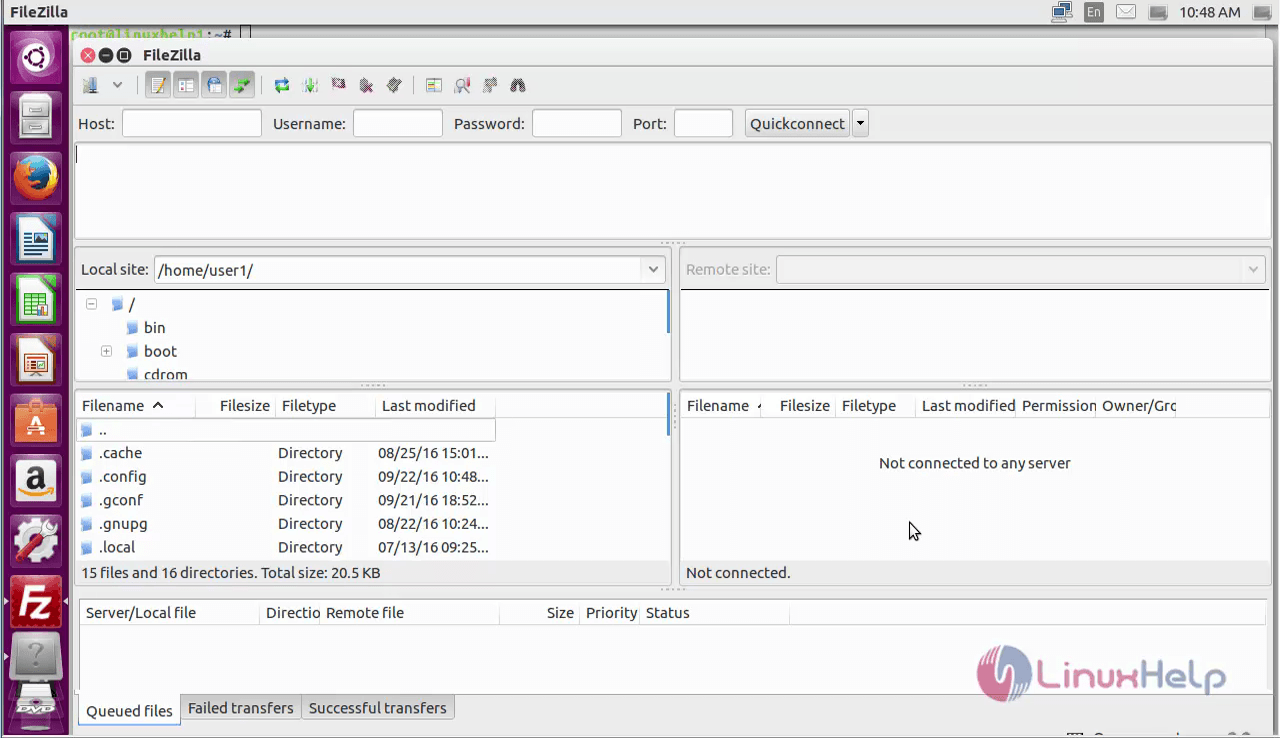Open the Local site path dropdown
1280x738 pixels.
tap(653, 270)
